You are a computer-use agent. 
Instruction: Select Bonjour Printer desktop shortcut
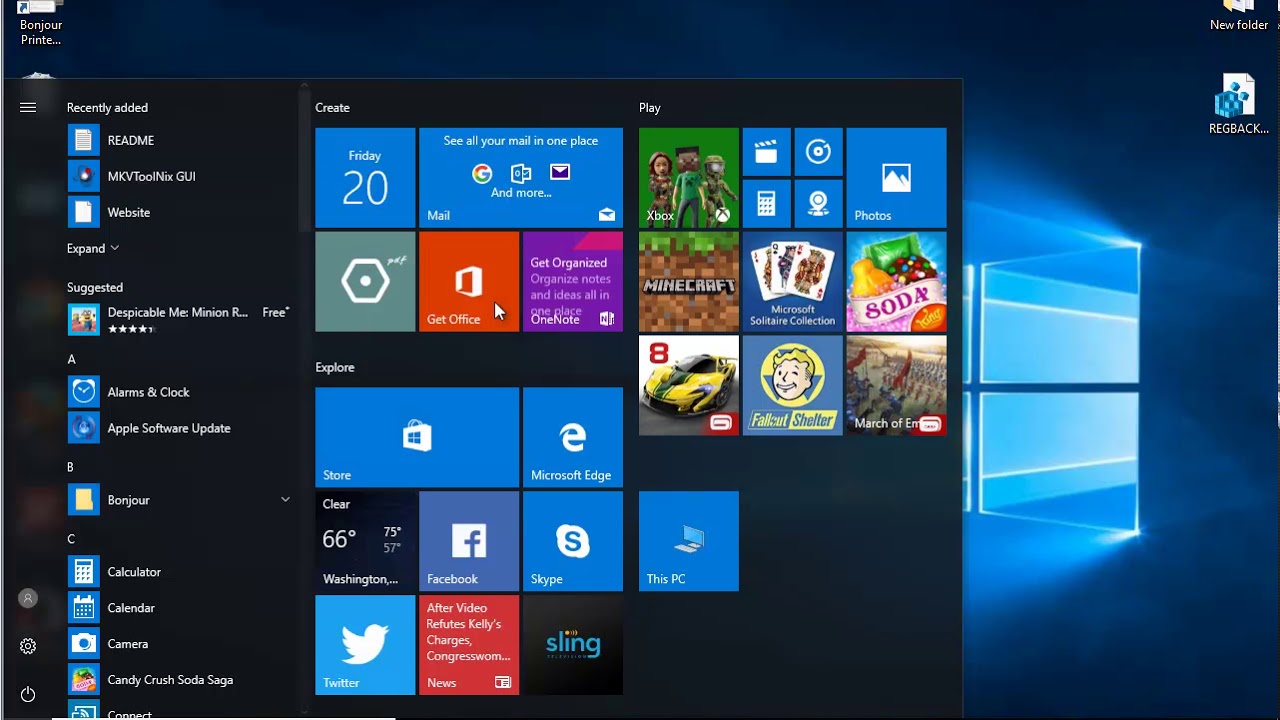(41, 24)
